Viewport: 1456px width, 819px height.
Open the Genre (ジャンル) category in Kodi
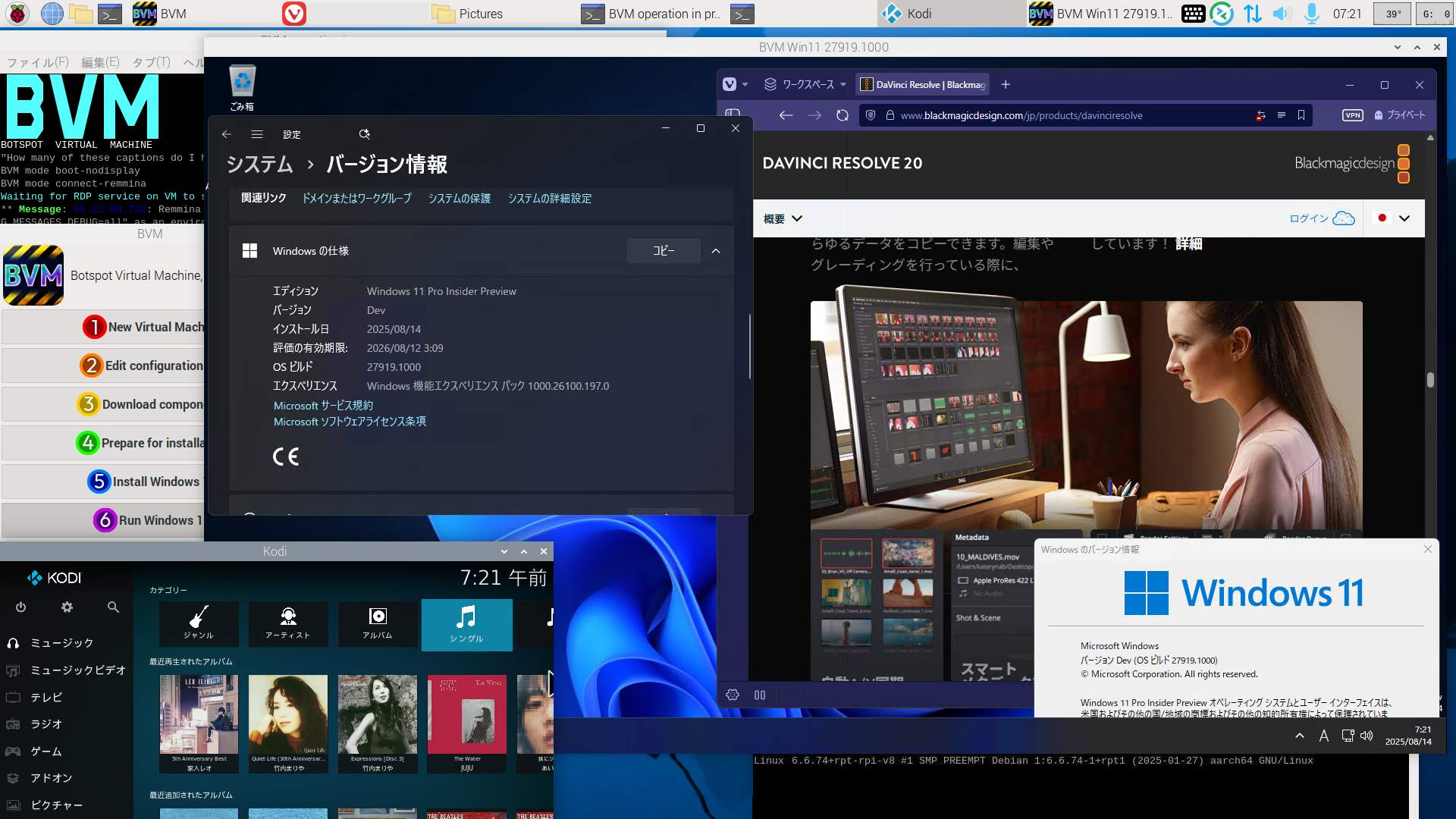point(199,624)
